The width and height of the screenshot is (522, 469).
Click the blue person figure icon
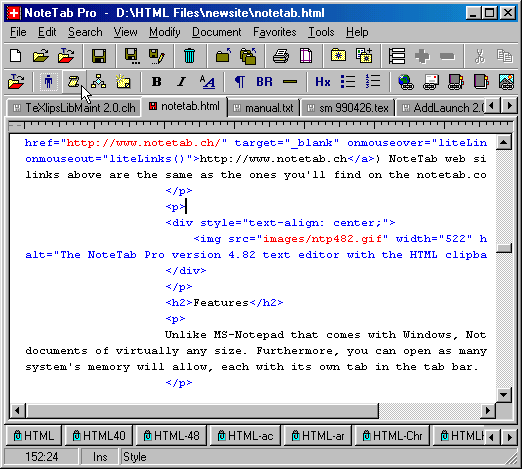[x=49, y=81]
